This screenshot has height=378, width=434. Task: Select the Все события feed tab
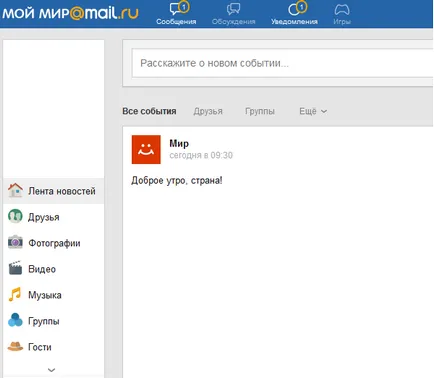[149, 111]
